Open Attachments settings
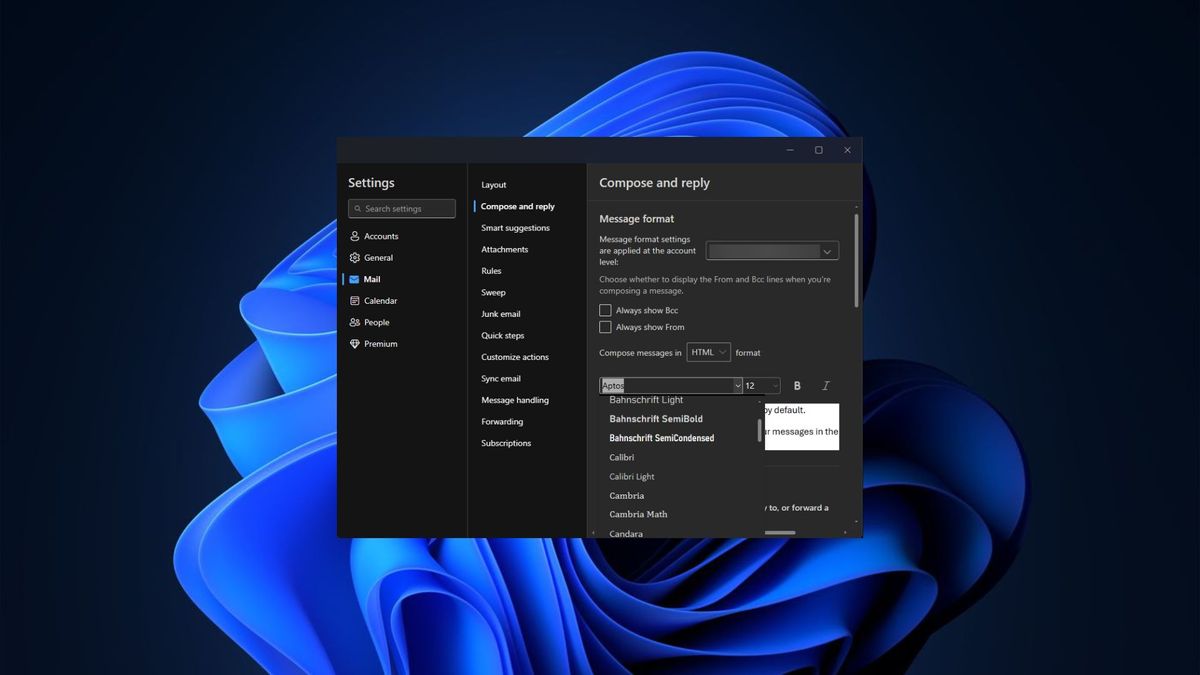This screenshot has width=1200, height=675. [x=505, y=250]
